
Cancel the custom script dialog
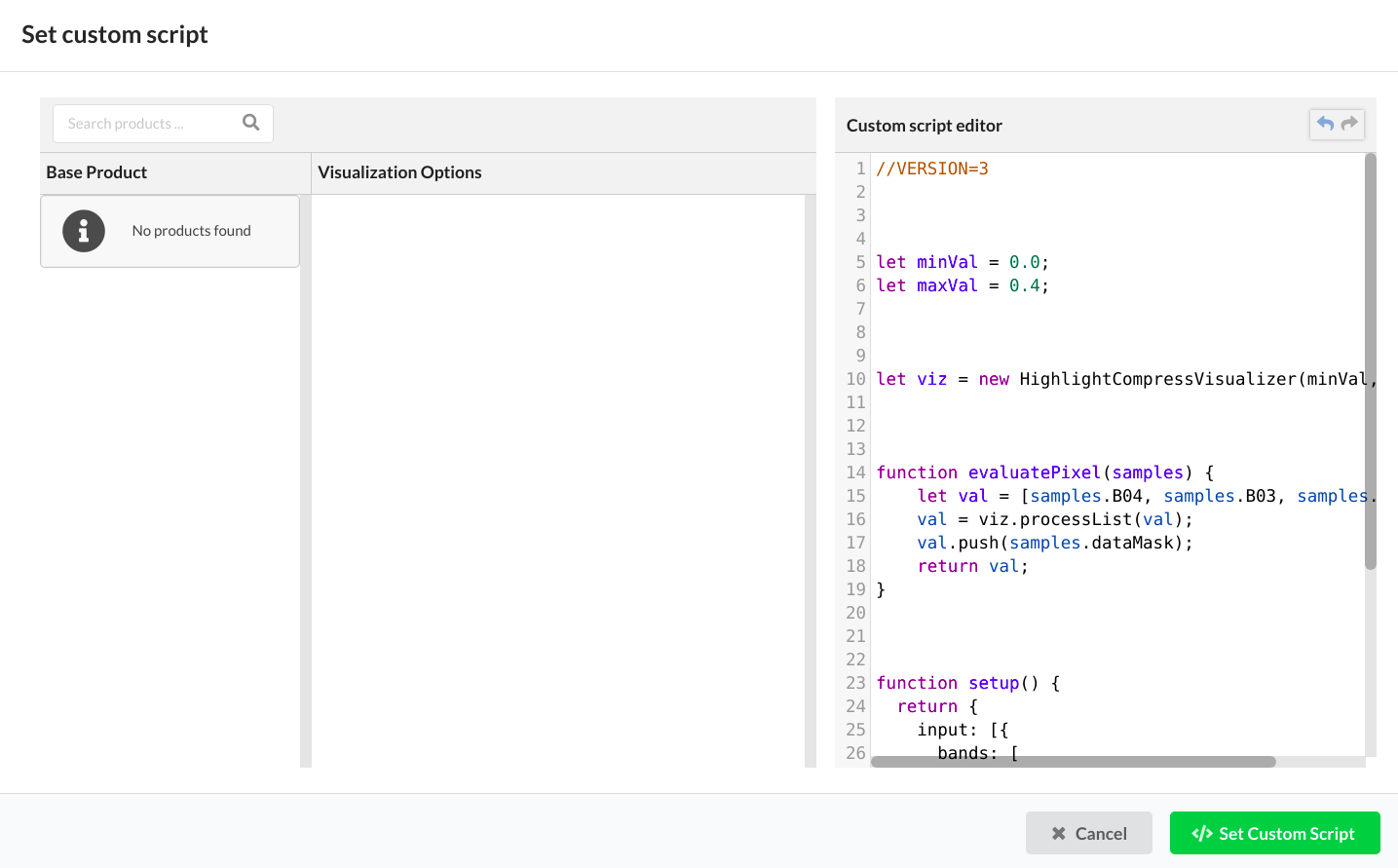pyautogui.click(x=1089, y=833)
